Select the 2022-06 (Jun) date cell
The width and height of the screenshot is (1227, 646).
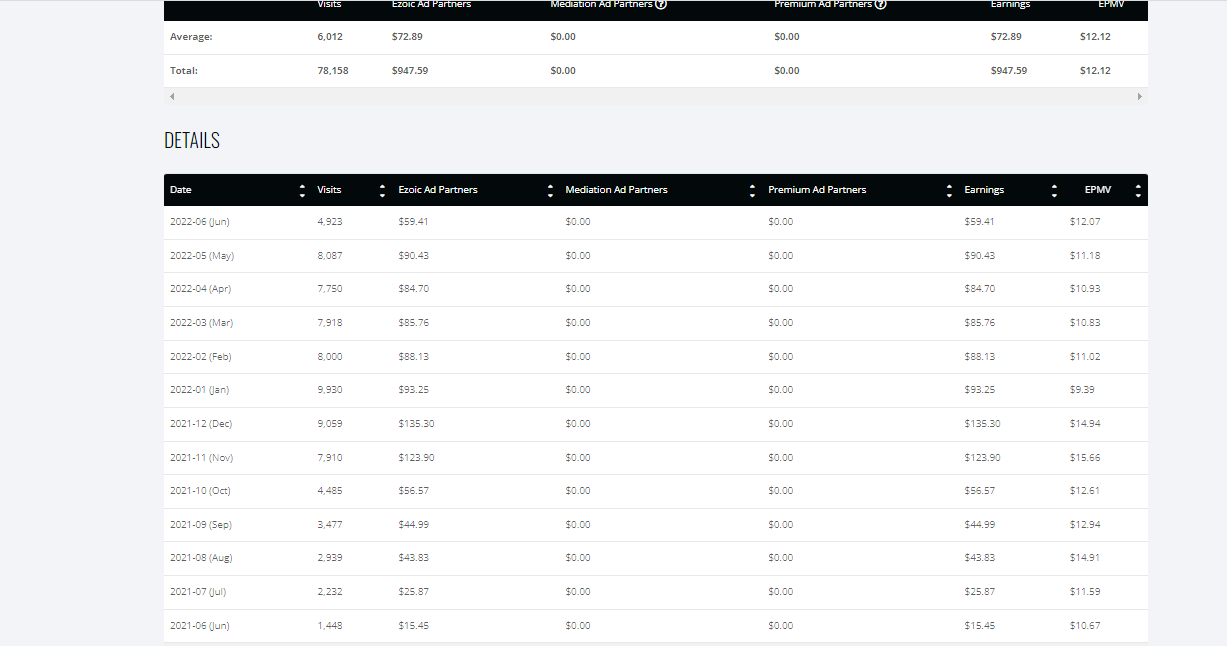[x=199, y=222]
